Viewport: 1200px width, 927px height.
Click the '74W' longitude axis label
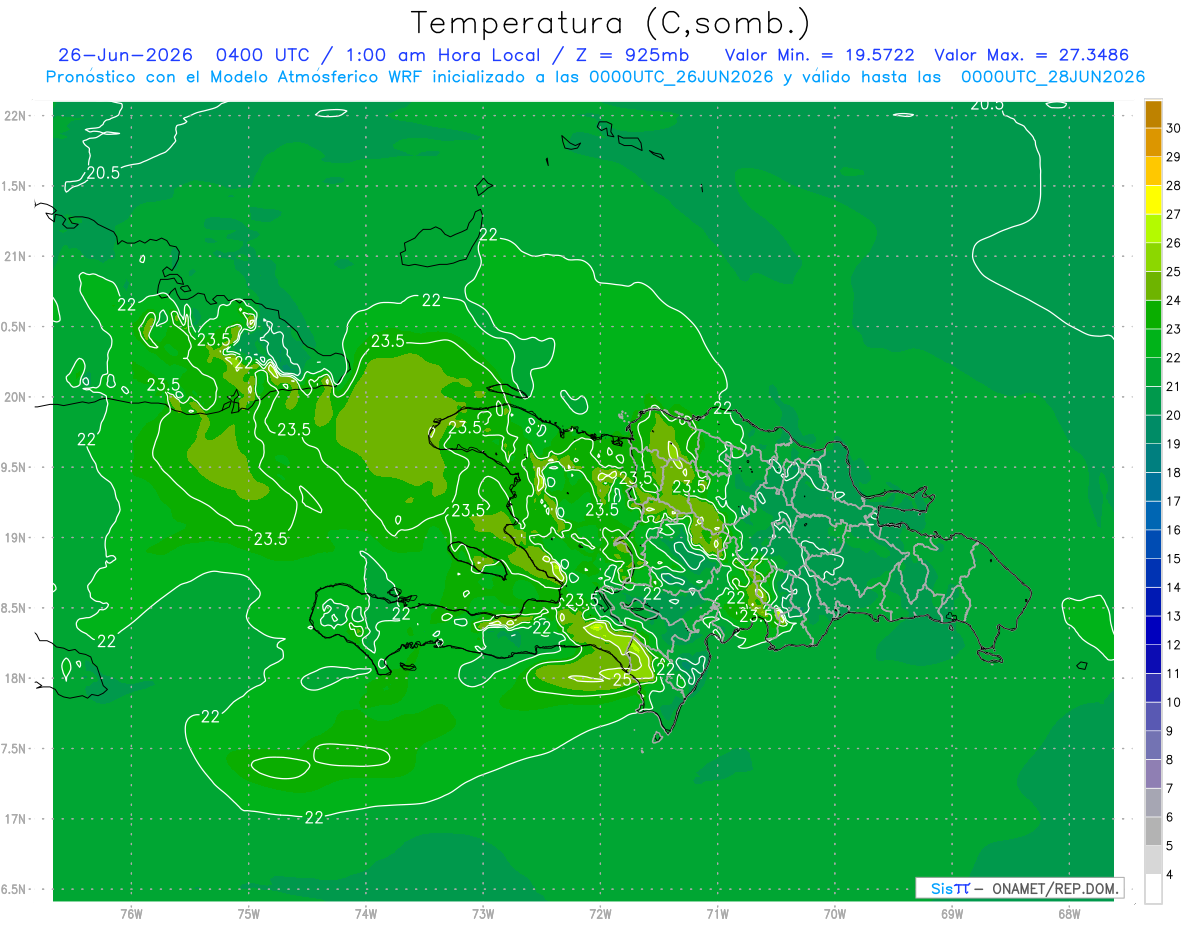366,913
